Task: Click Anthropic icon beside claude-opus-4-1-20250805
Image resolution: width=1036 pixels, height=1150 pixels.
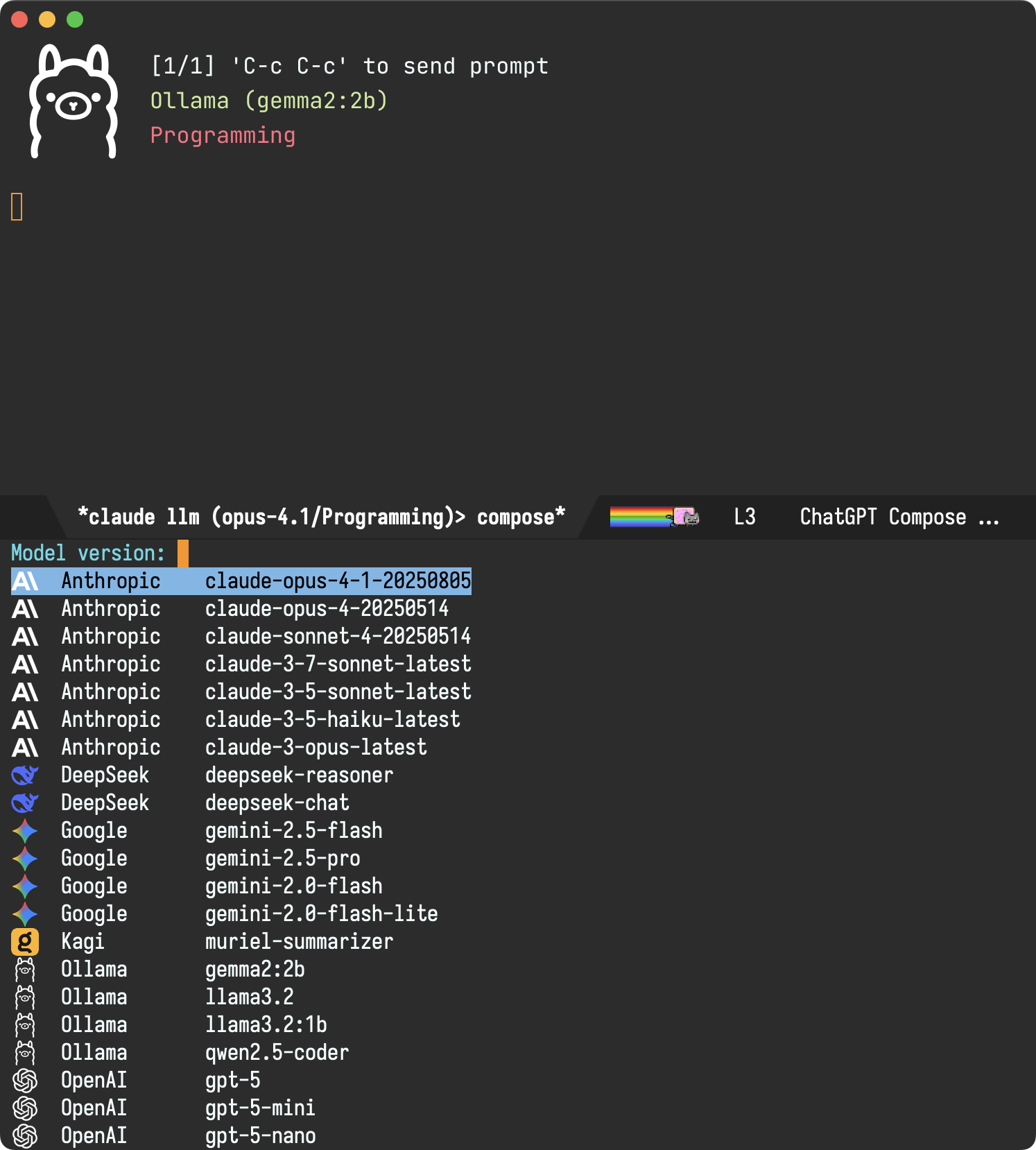Action: [x=25, y=581]
